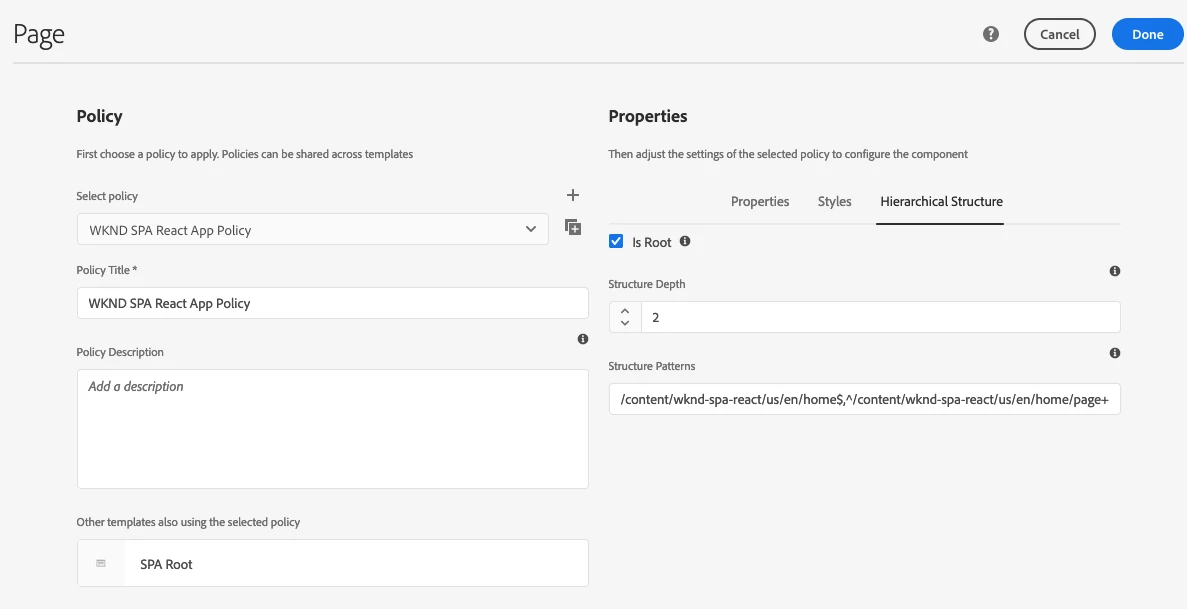Click Structure Patterns info icon

pyautogui.click(x=1115, y=353)
